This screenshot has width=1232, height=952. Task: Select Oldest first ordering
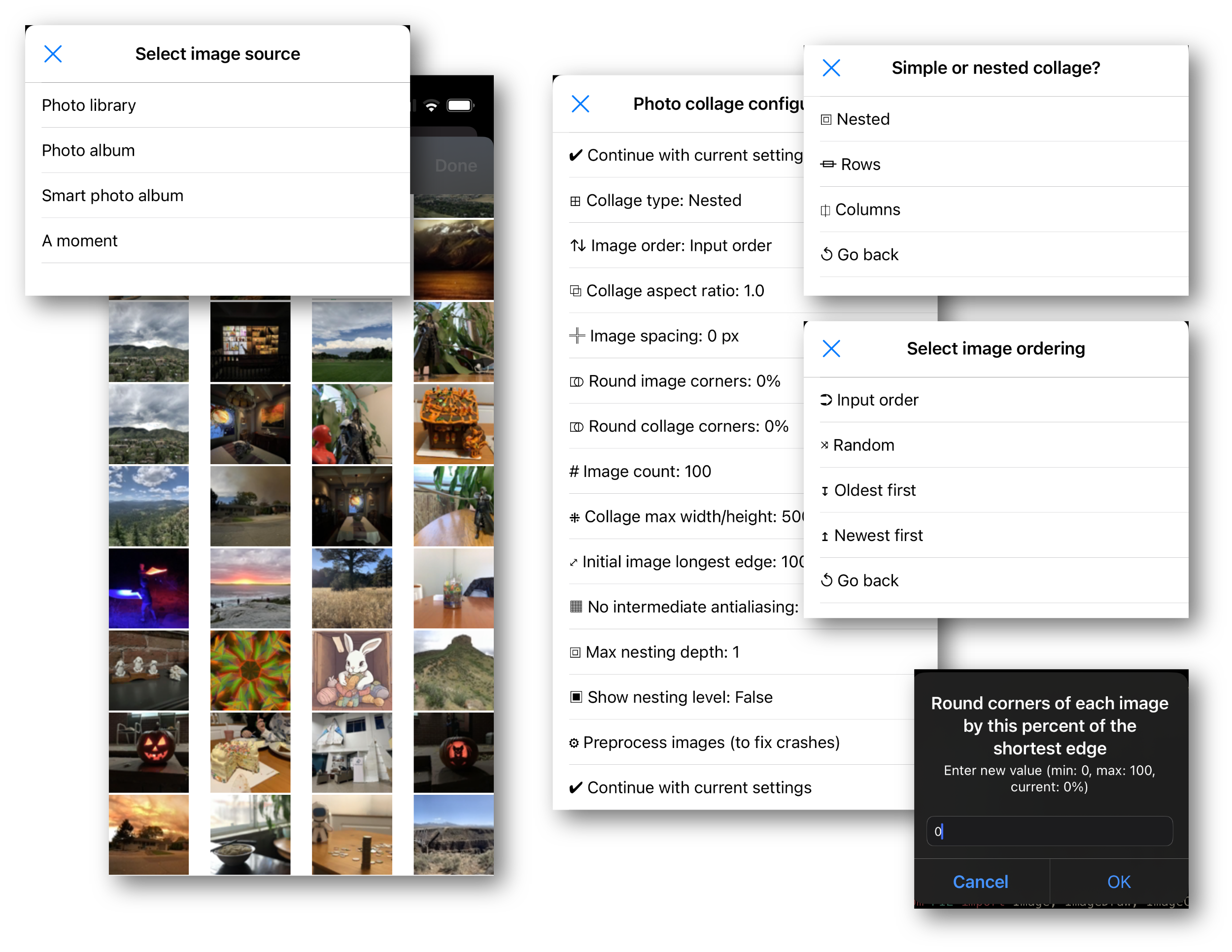874,490
